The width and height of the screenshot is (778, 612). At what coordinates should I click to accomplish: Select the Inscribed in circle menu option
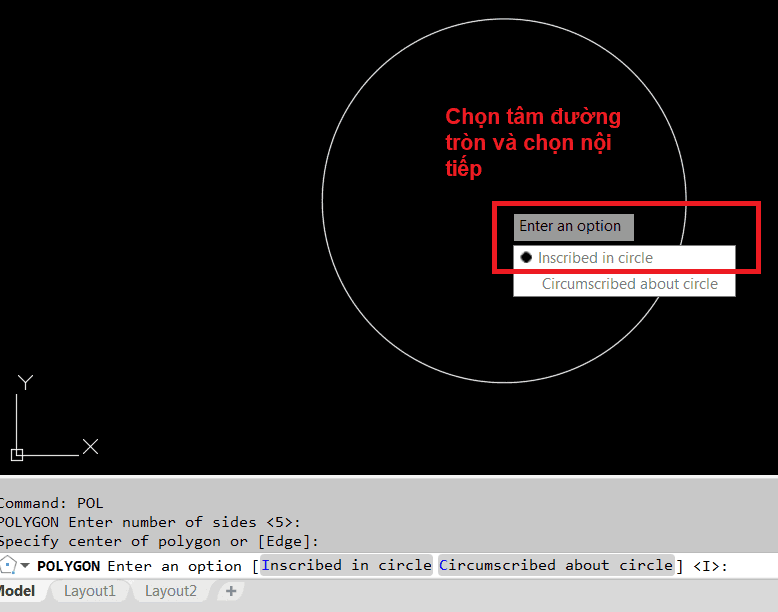point(624,258)
